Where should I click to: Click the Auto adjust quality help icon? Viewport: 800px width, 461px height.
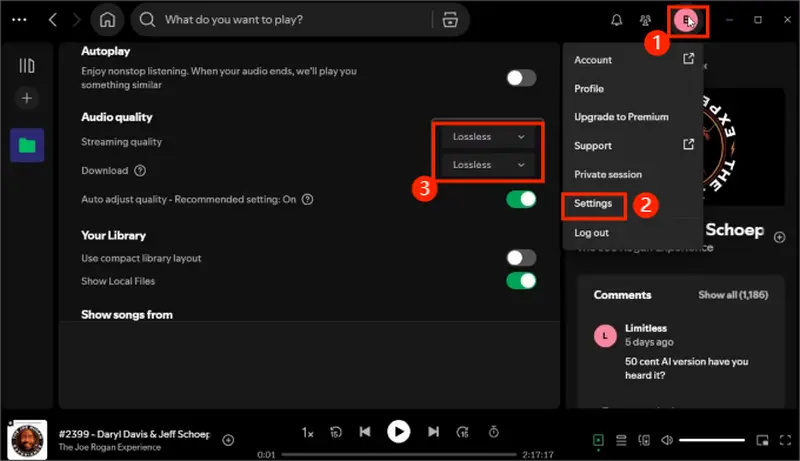pos(307,199)
